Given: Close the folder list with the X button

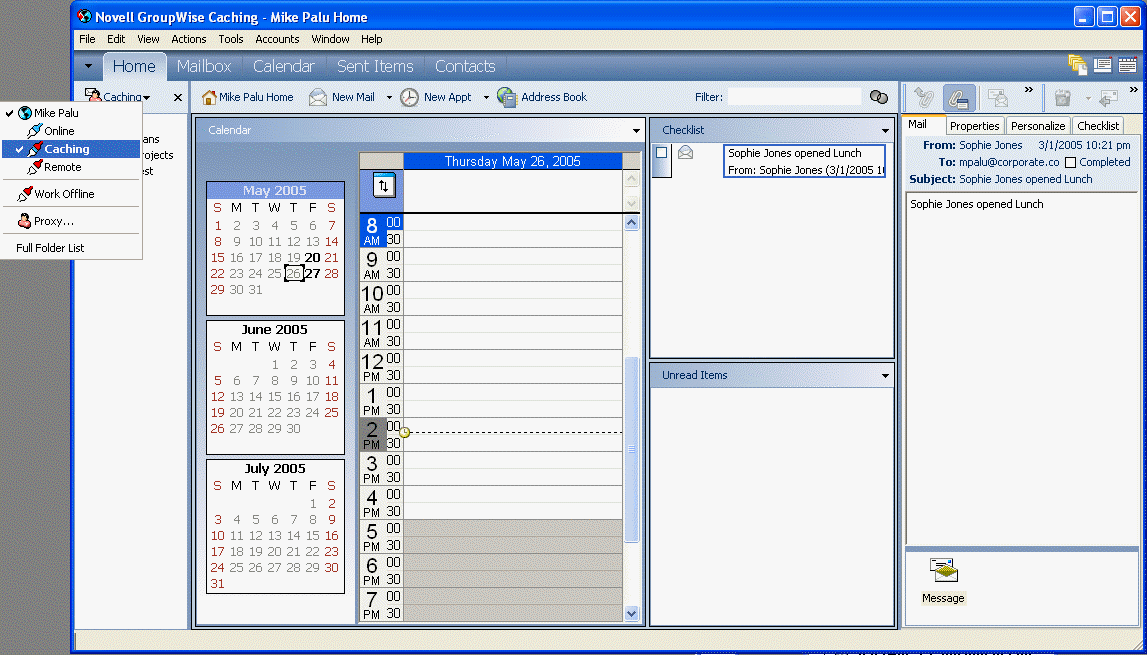Looking at the screenshot, I should [178, 97].
